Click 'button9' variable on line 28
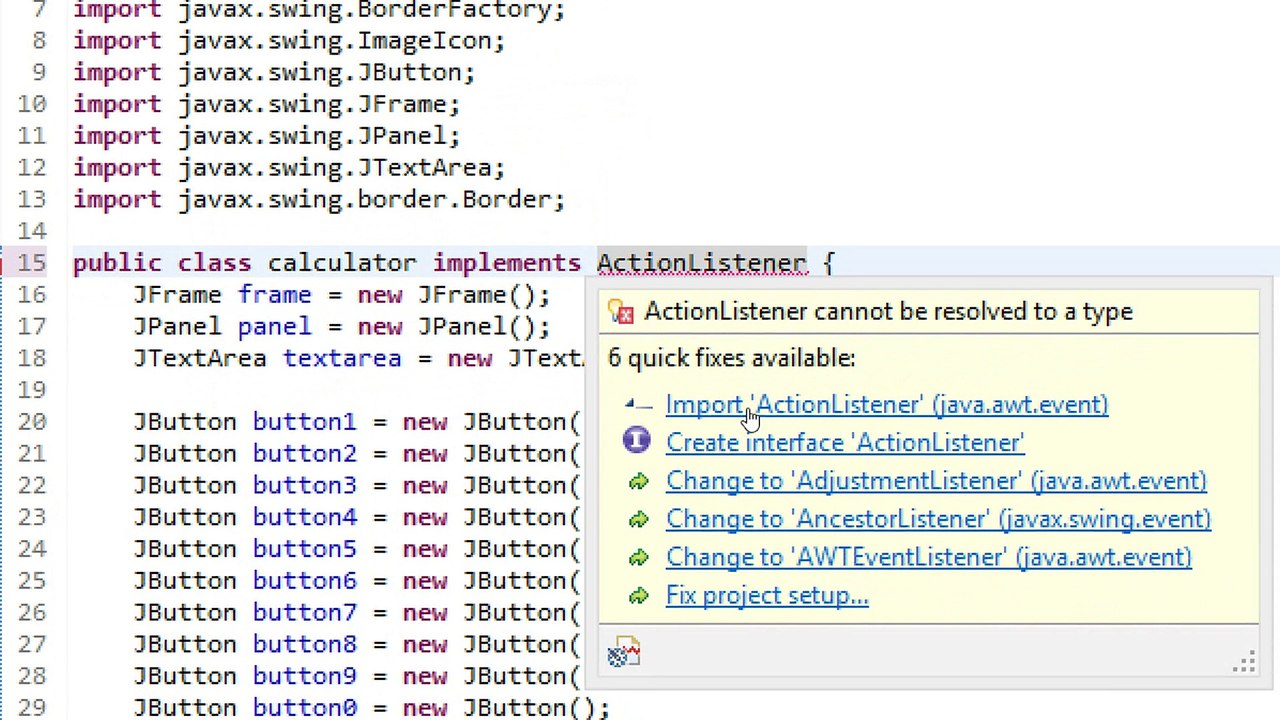This screenshot has width=1280, height=720. pyautogui.click(x=304, y=676)
